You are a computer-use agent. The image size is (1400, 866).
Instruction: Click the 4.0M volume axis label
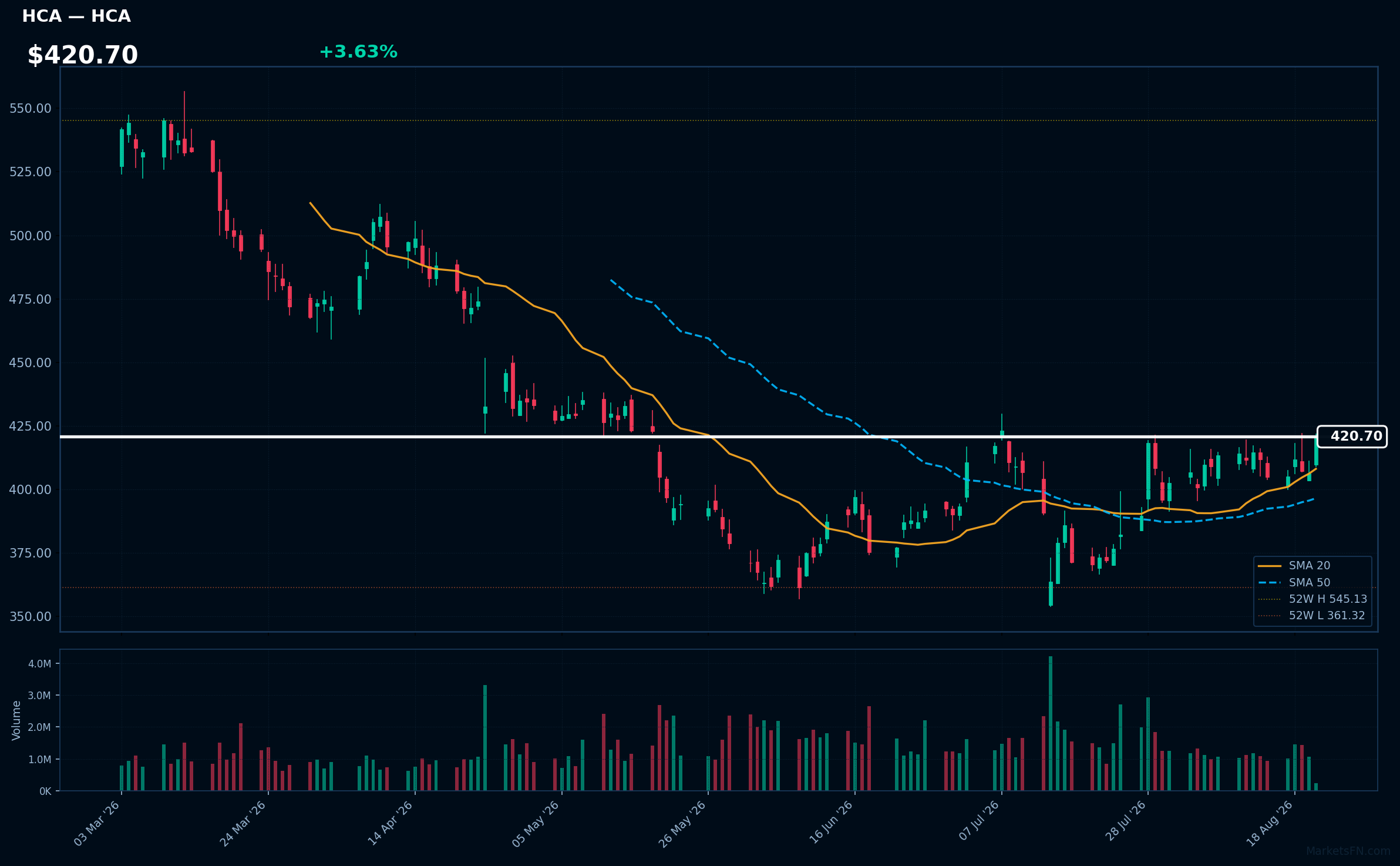[40, 664]
